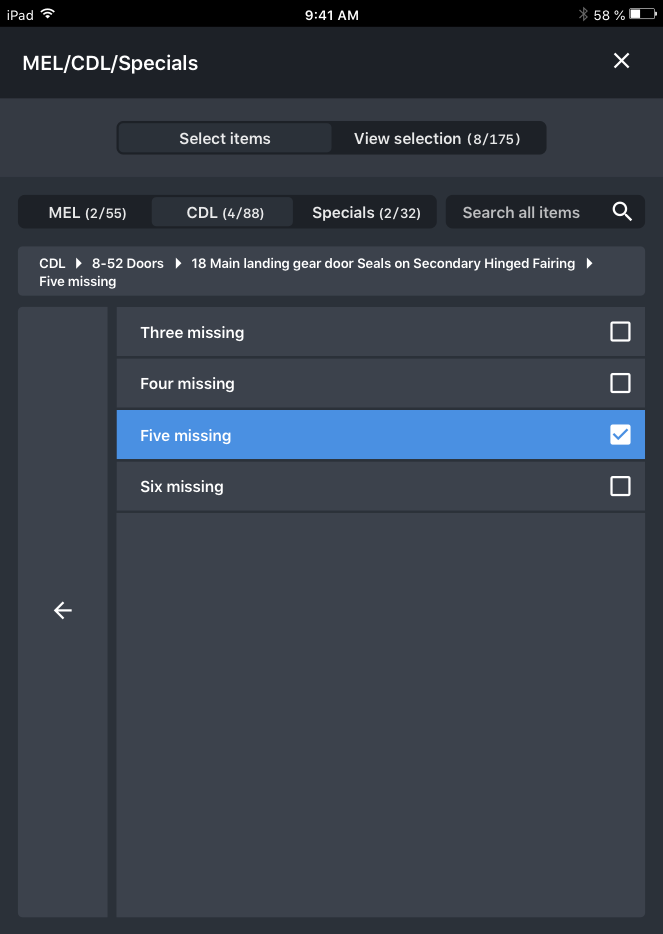Close the MEL/CDL/Specials dialog
Image resolution: width=663 pixels, height=934 pixels.
coord(621,61)
